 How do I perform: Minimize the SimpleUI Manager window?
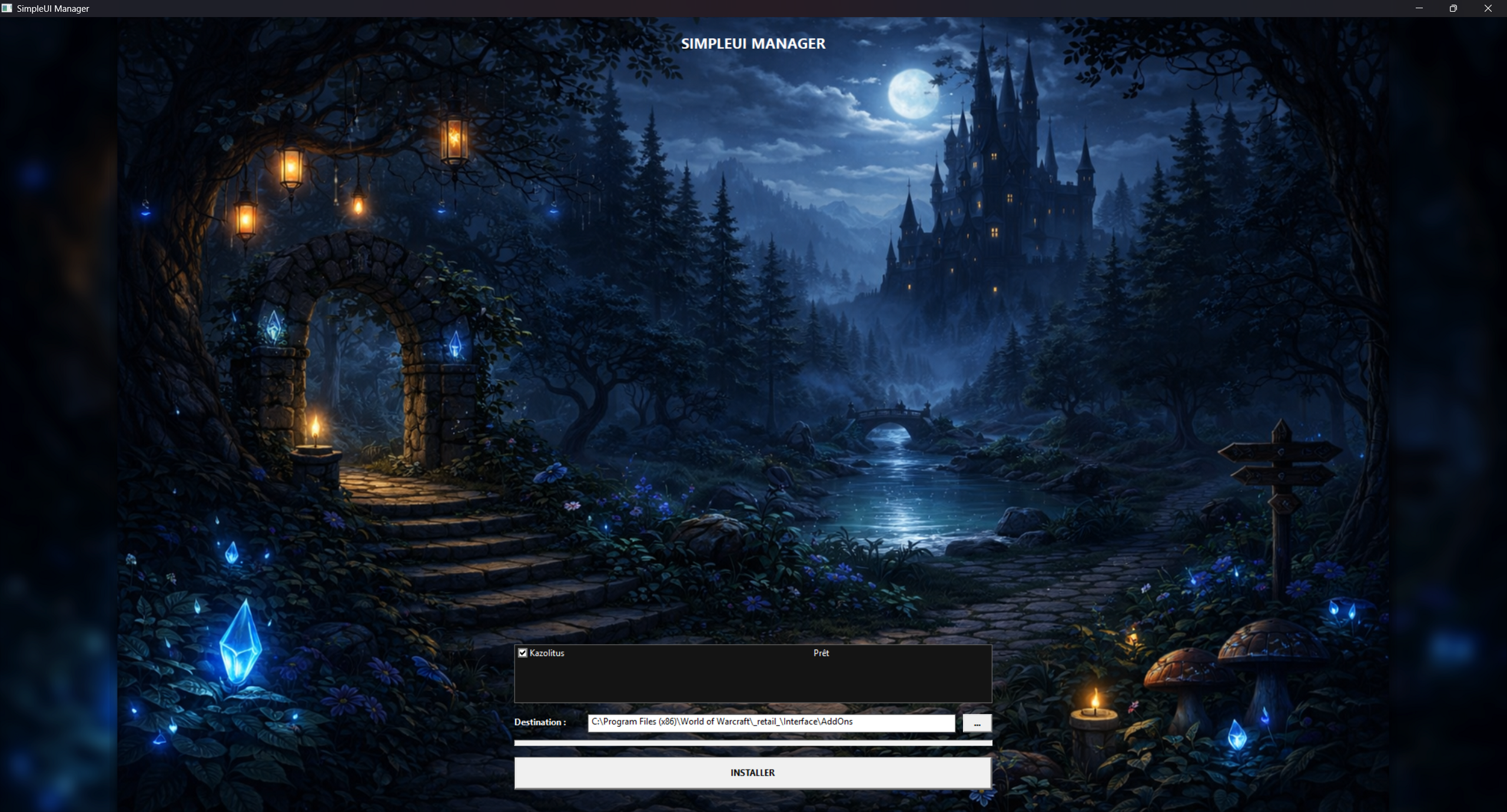[x=1419, y=8]
